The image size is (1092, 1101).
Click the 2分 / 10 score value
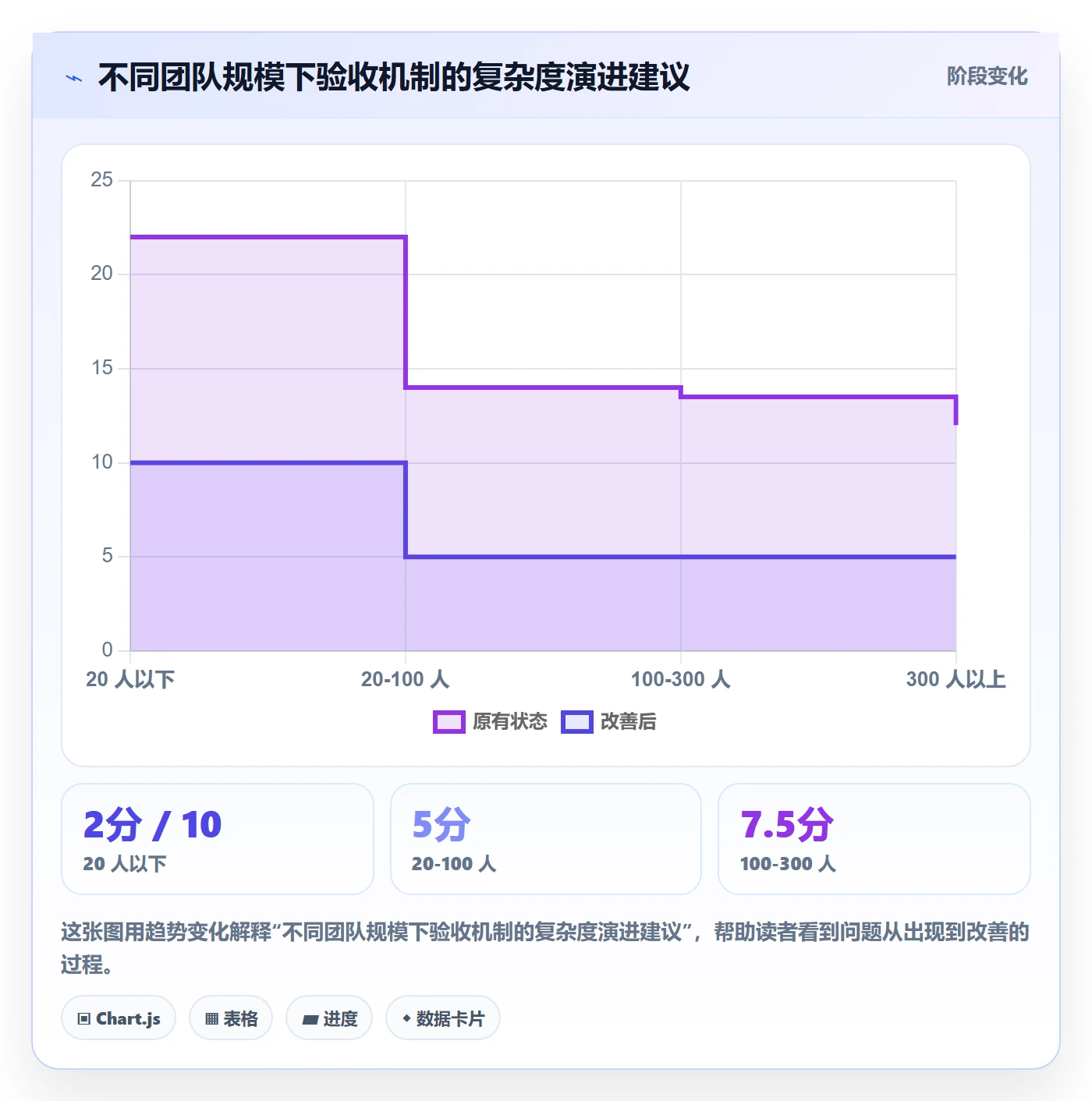pyautogui.click(x=153, y=824)
